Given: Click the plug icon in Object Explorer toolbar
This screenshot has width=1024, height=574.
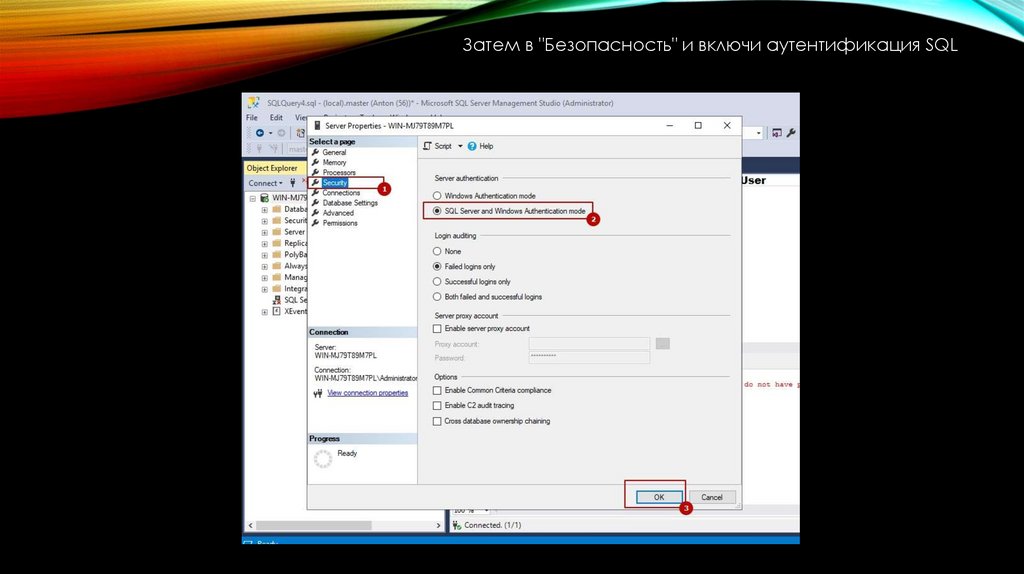Looking at the screenshot, I should (x=293, y=183).
